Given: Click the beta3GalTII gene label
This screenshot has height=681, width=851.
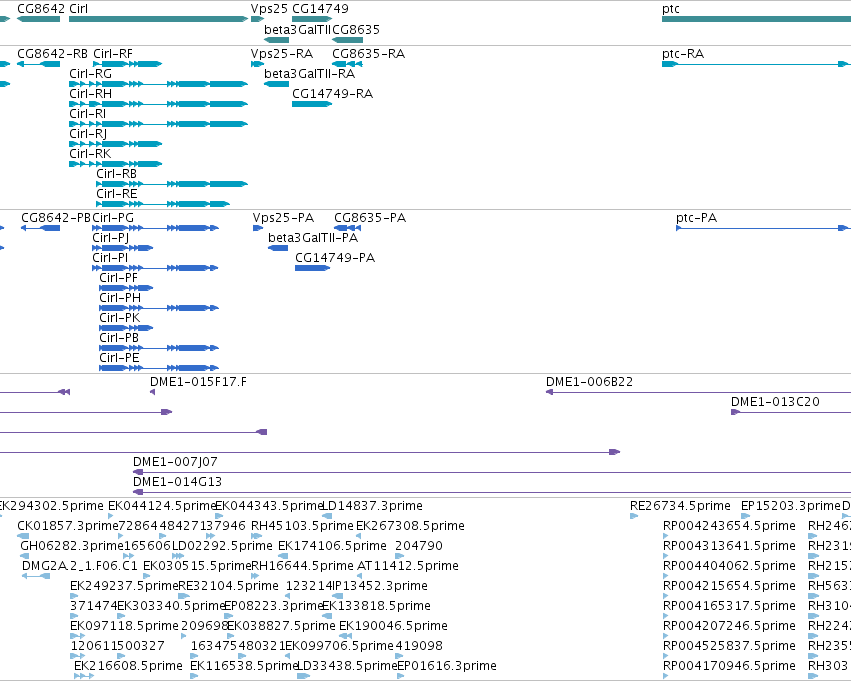Looking at the screenshot, I should (x=297, y=29).
